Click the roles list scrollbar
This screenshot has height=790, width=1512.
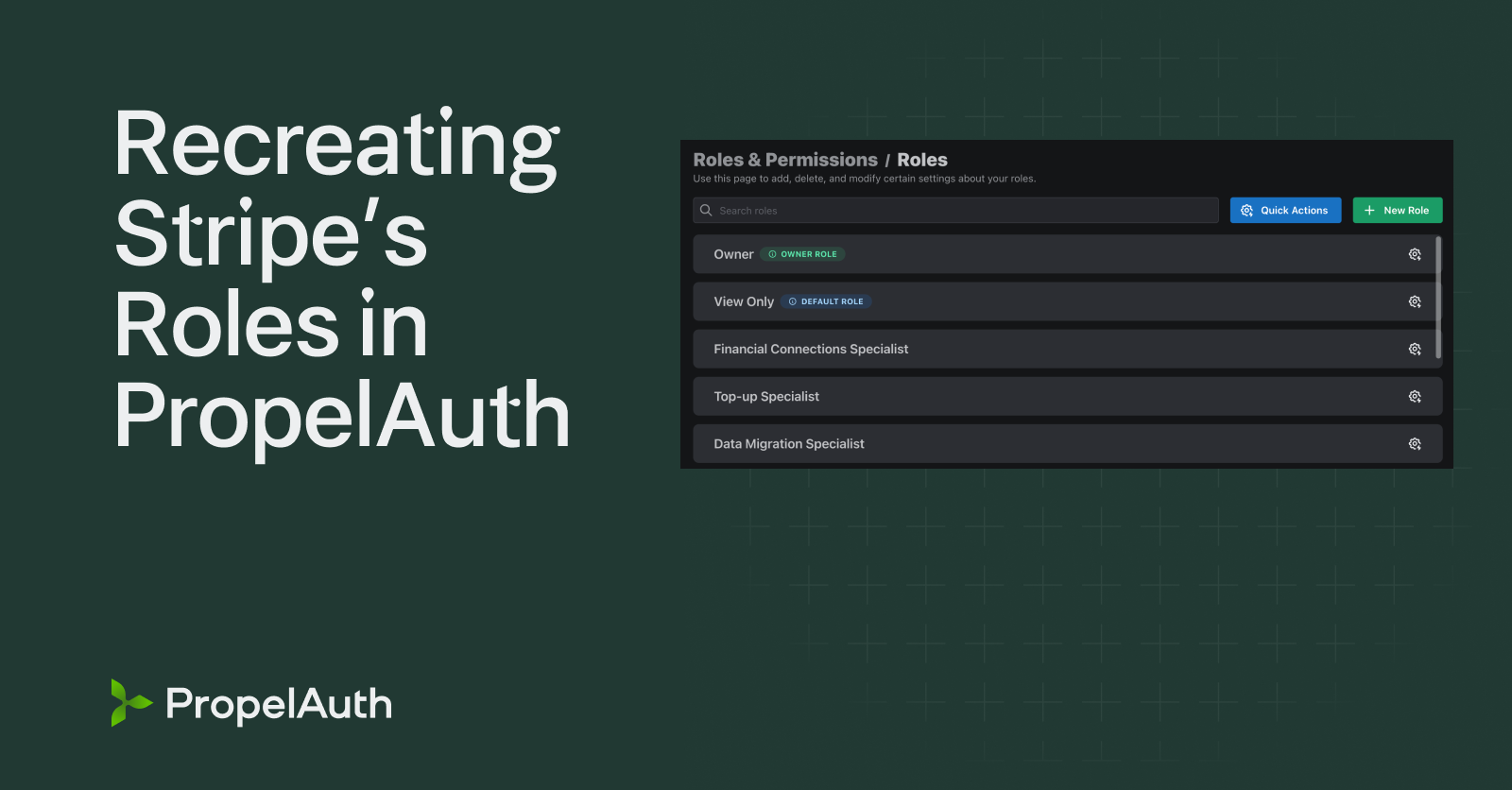pyautogui.click(x=1438, y=298)
